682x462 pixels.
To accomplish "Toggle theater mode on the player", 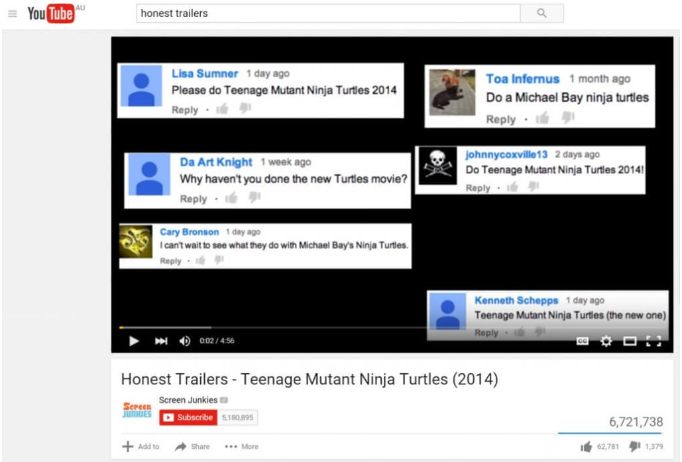I will 630,341.
